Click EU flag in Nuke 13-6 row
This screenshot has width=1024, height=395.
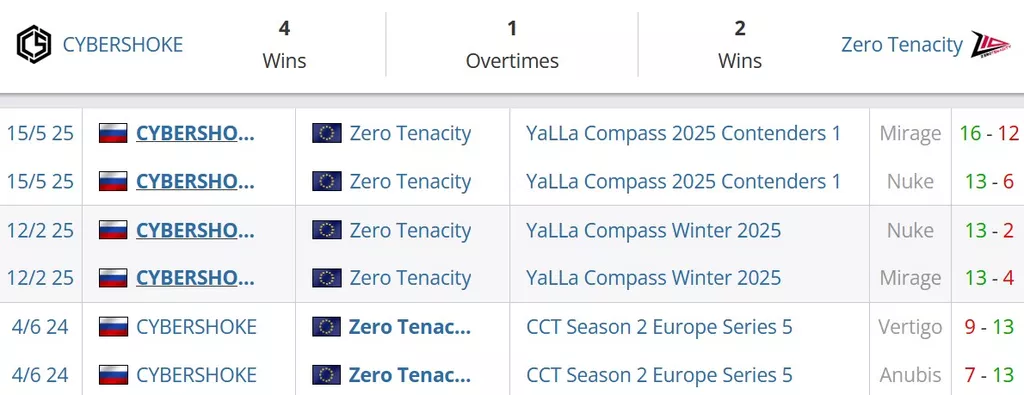[327, 181]
